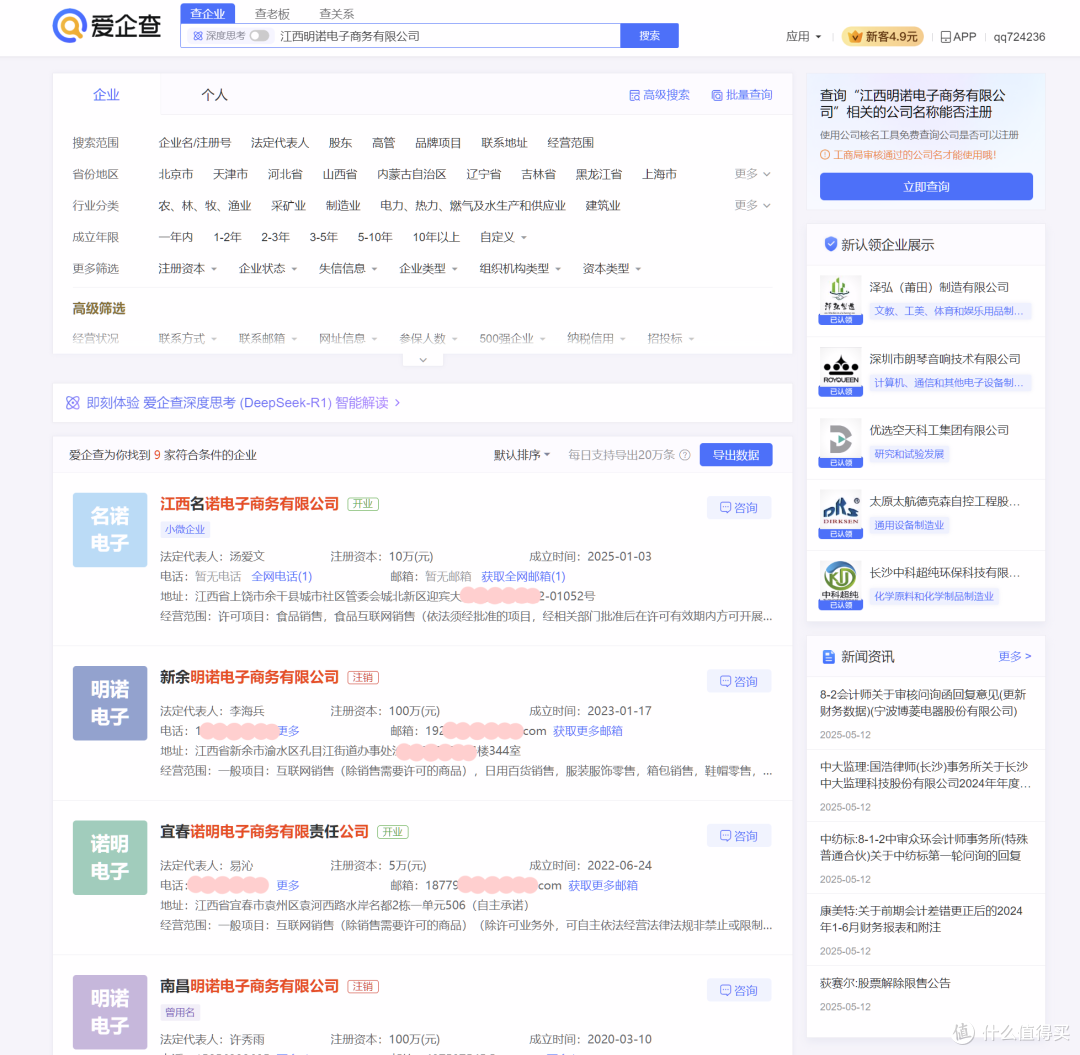The height and width of the screenshot is (1055, 1080).
Task: Open 高级搜索
Action: [x=659, y=95]
